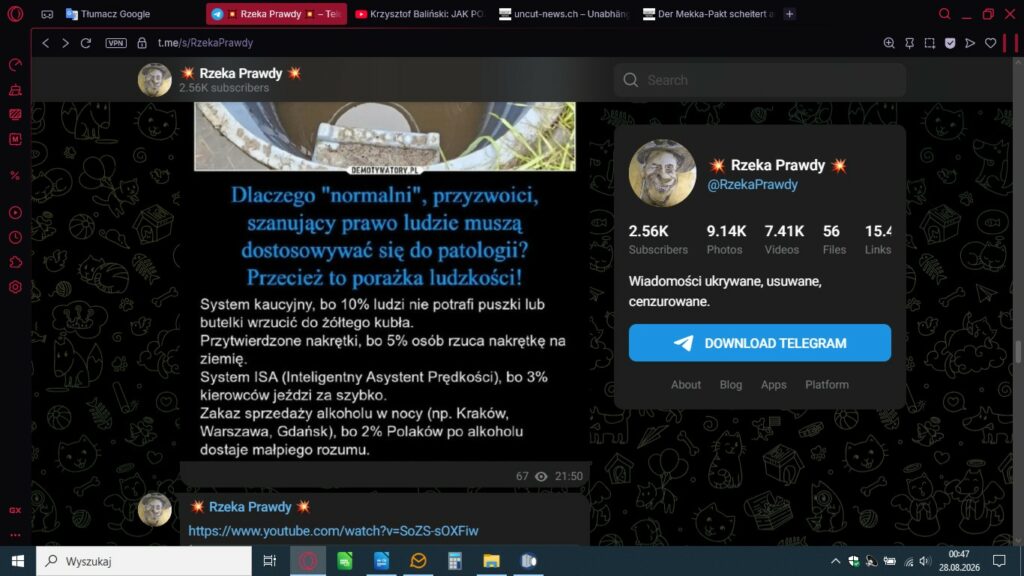This screenshot has height=576, width=1024.
Task: Open the tab islands panel icon
Action: (x=47, y=14)
